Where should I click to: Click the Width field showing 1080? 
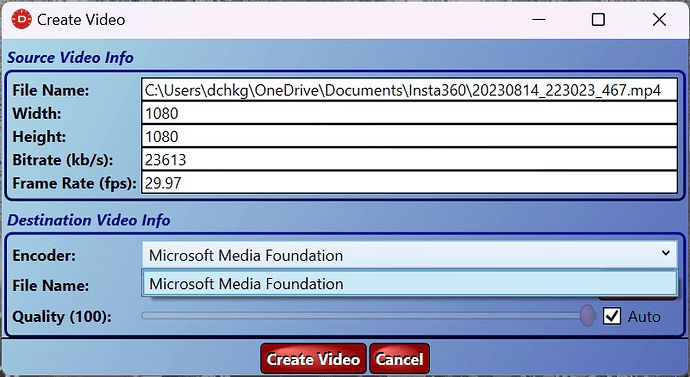tap(409, 113)
